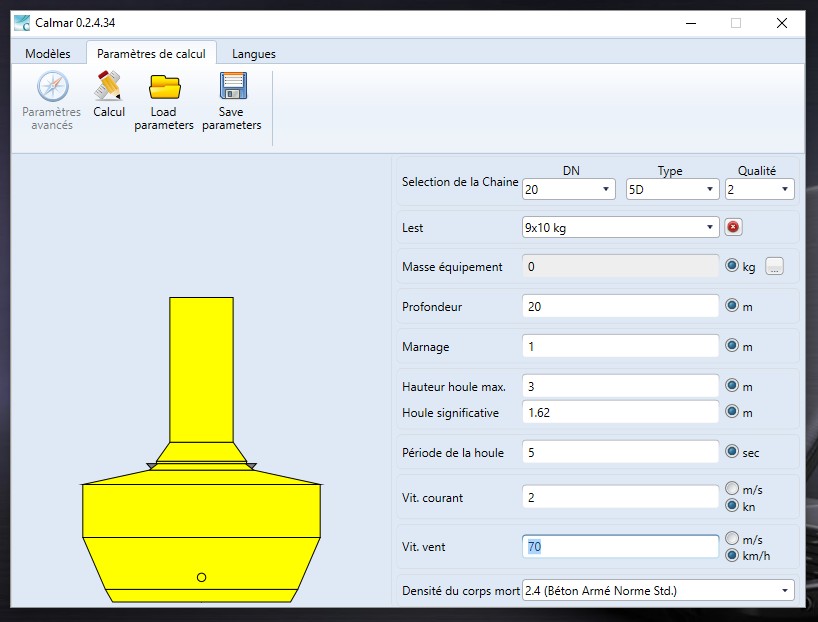The height and width of the screenshot is (622, 818).
Task: Open Load parameters folder icon
Action: [x=164, y=88]
